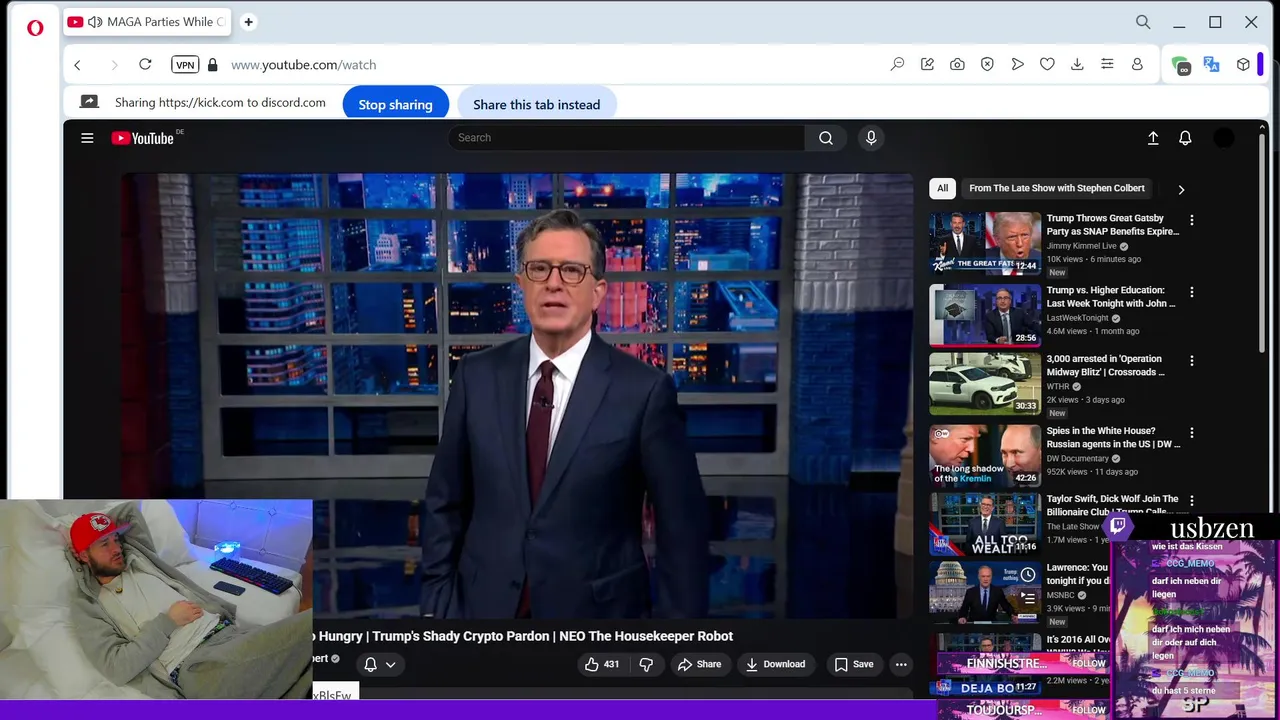
Task: Open the Opera main menu logo
Action: [x=35, y=28]
